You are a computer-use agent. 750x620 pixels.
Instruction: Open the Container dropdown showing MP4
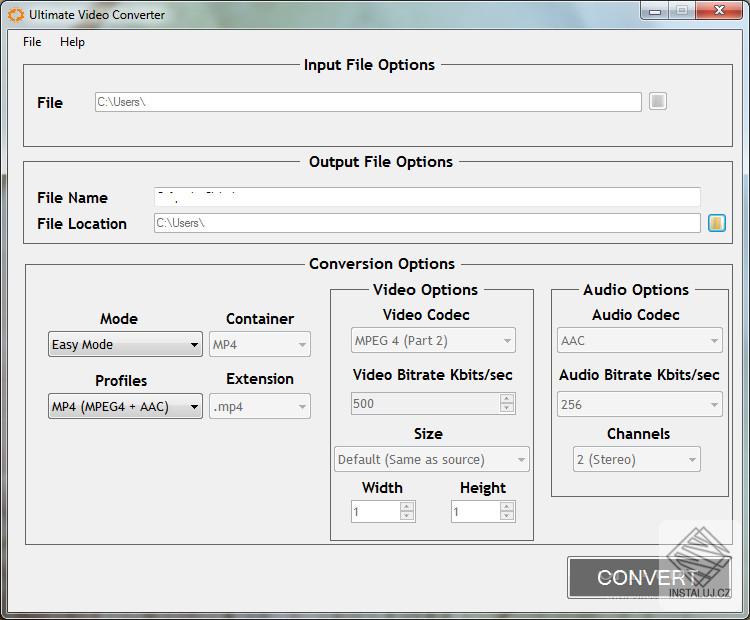pos(260,344)
